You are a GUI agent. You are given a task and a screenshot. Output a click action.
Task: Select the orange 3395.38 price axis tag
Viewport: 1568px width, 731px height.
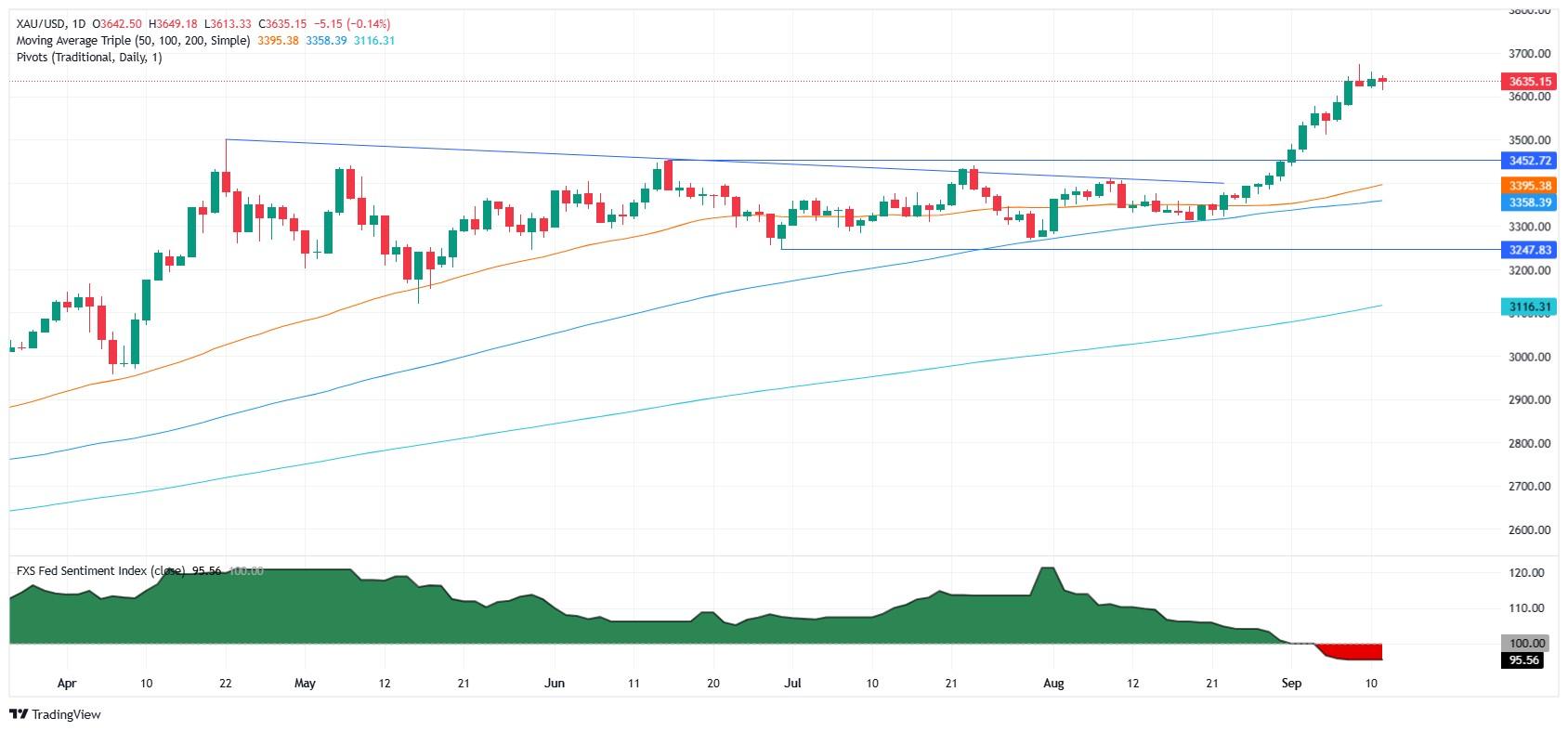click(1529, 186)
